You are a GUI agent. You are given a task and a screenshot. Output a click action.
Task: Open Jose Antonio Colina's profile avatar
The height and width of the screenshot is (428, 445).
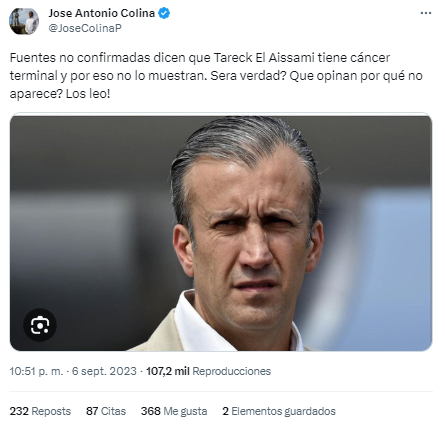pos(24,21)
